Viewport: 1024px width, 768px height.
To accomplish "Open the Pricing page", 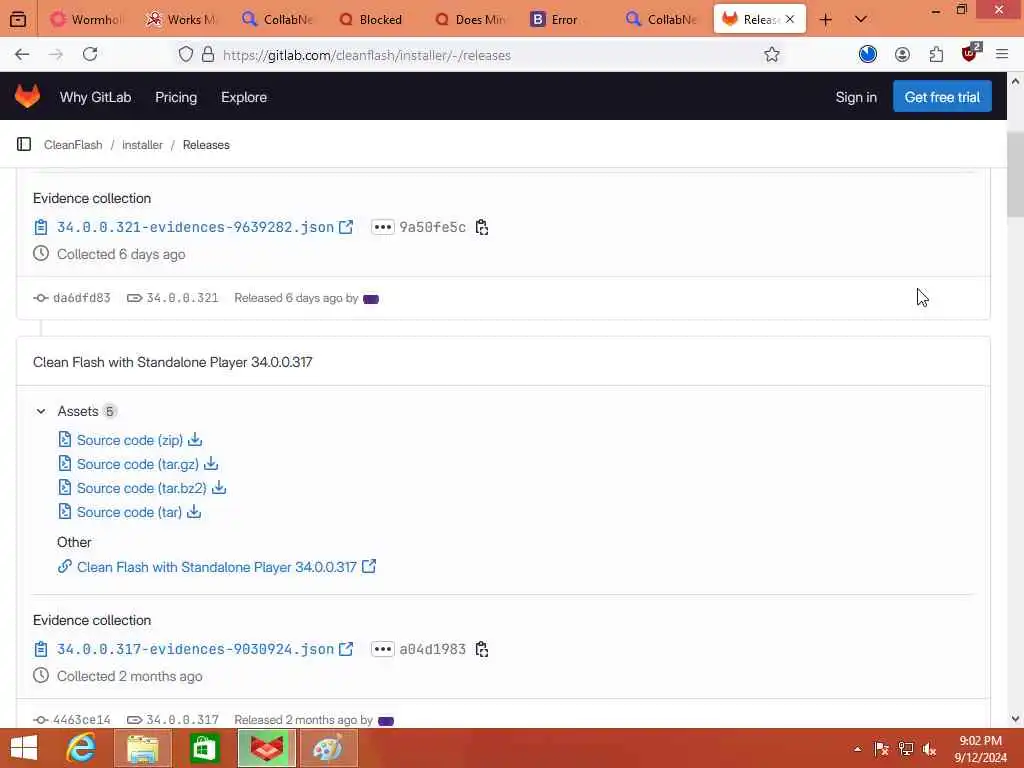I will pyautogui.click(x=176, y=97).
